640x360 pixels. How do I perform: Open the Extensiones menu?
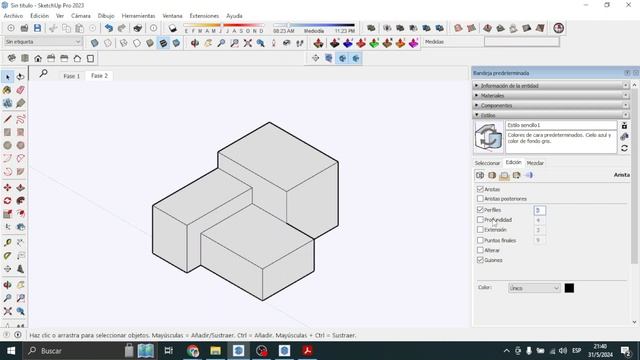pyautogui.click(x=204, y=16)
